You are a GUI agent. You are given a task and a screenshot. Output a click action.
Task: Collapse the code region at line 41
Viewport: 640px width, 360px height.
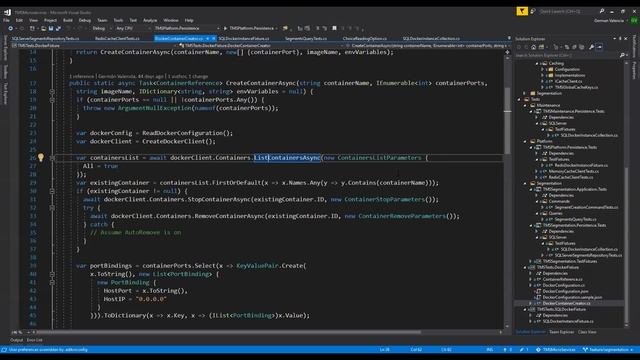pos(52,282)
